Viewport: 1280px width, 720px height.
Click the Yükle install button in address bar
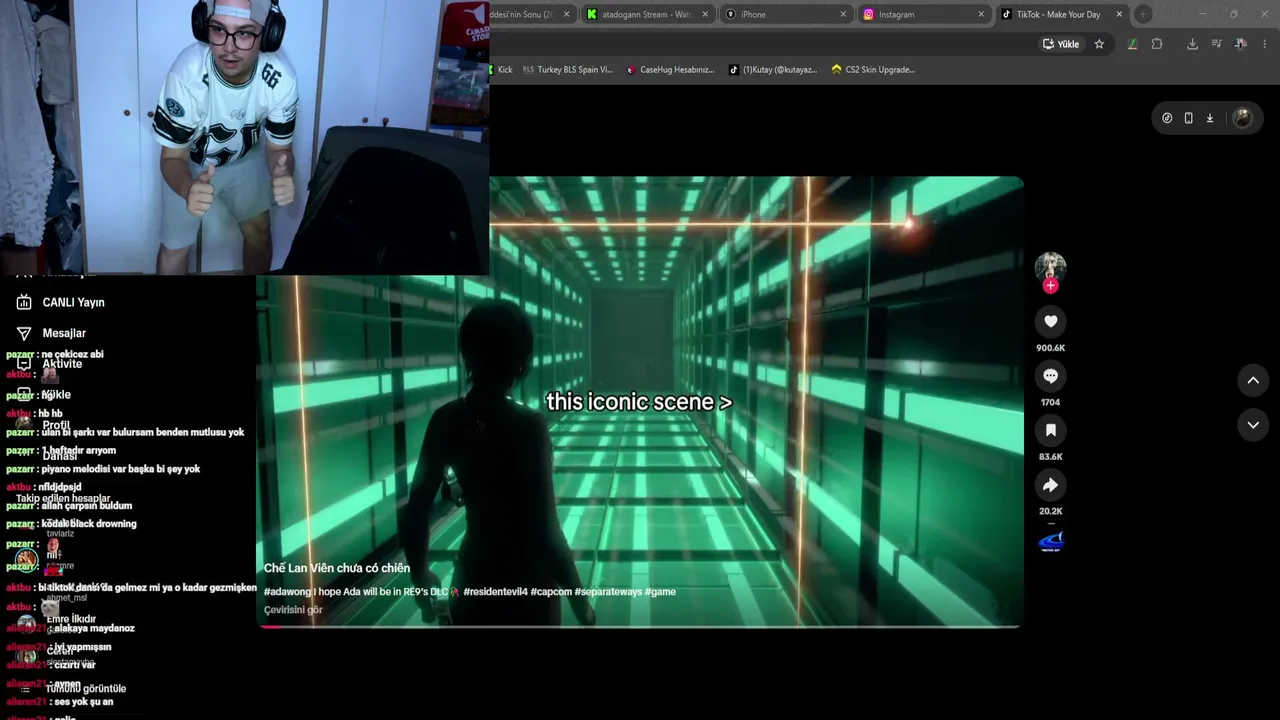coord(1061,44)
